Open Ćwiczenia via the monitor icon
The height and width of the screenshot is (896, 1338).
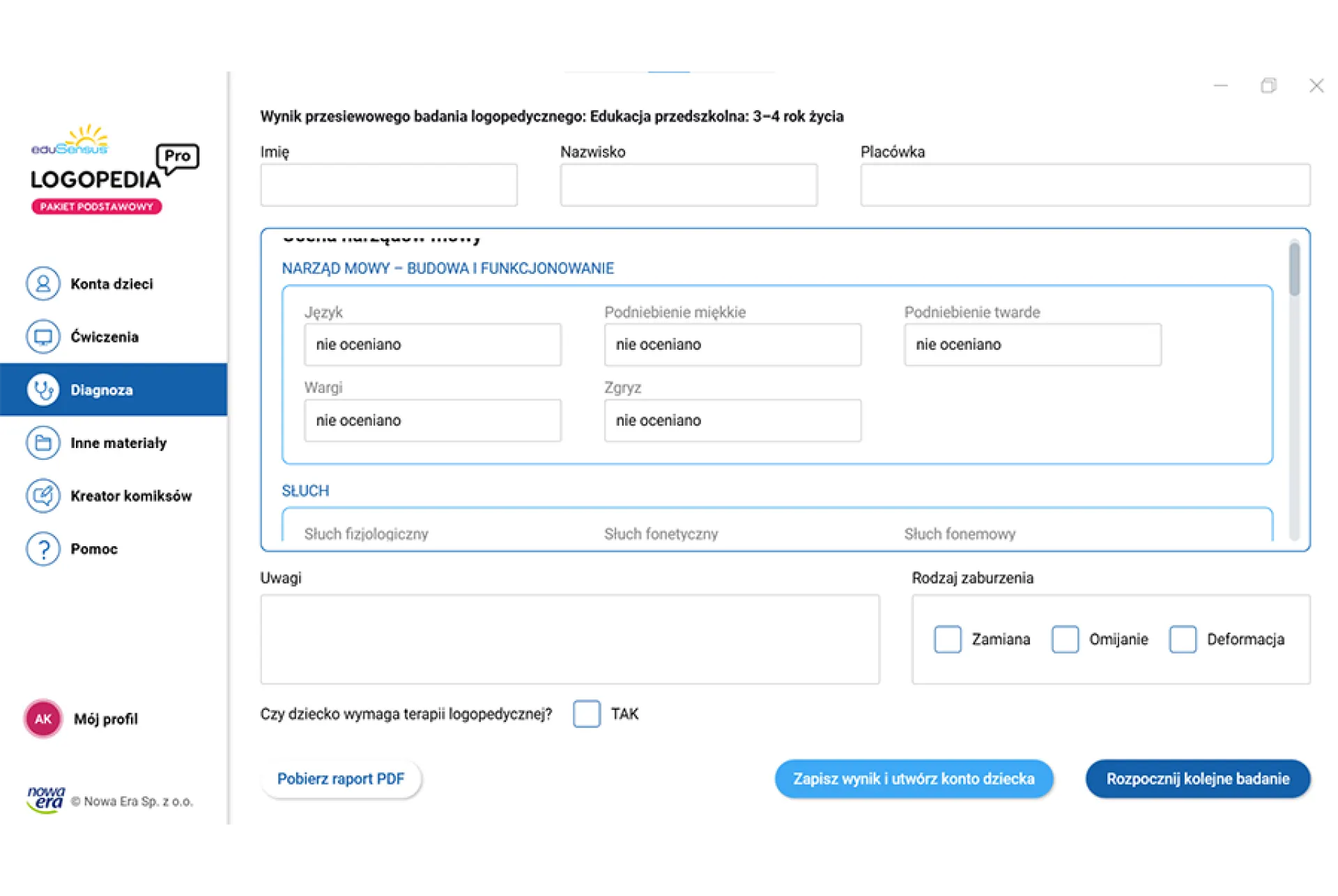pyautogui.click(x=43, y=337)
